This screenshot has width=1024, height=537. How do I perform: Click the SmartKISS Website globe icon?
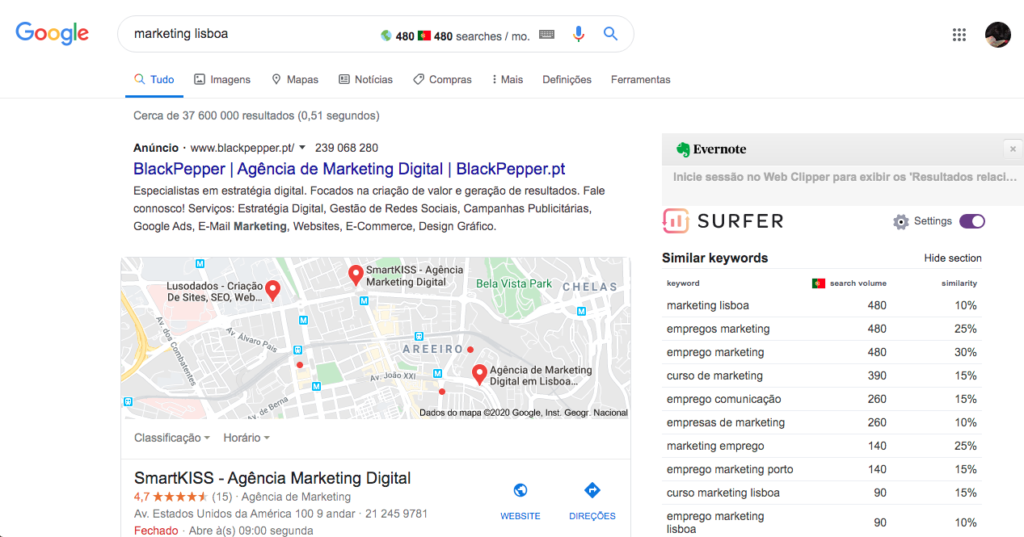click(x=520, y=491)
